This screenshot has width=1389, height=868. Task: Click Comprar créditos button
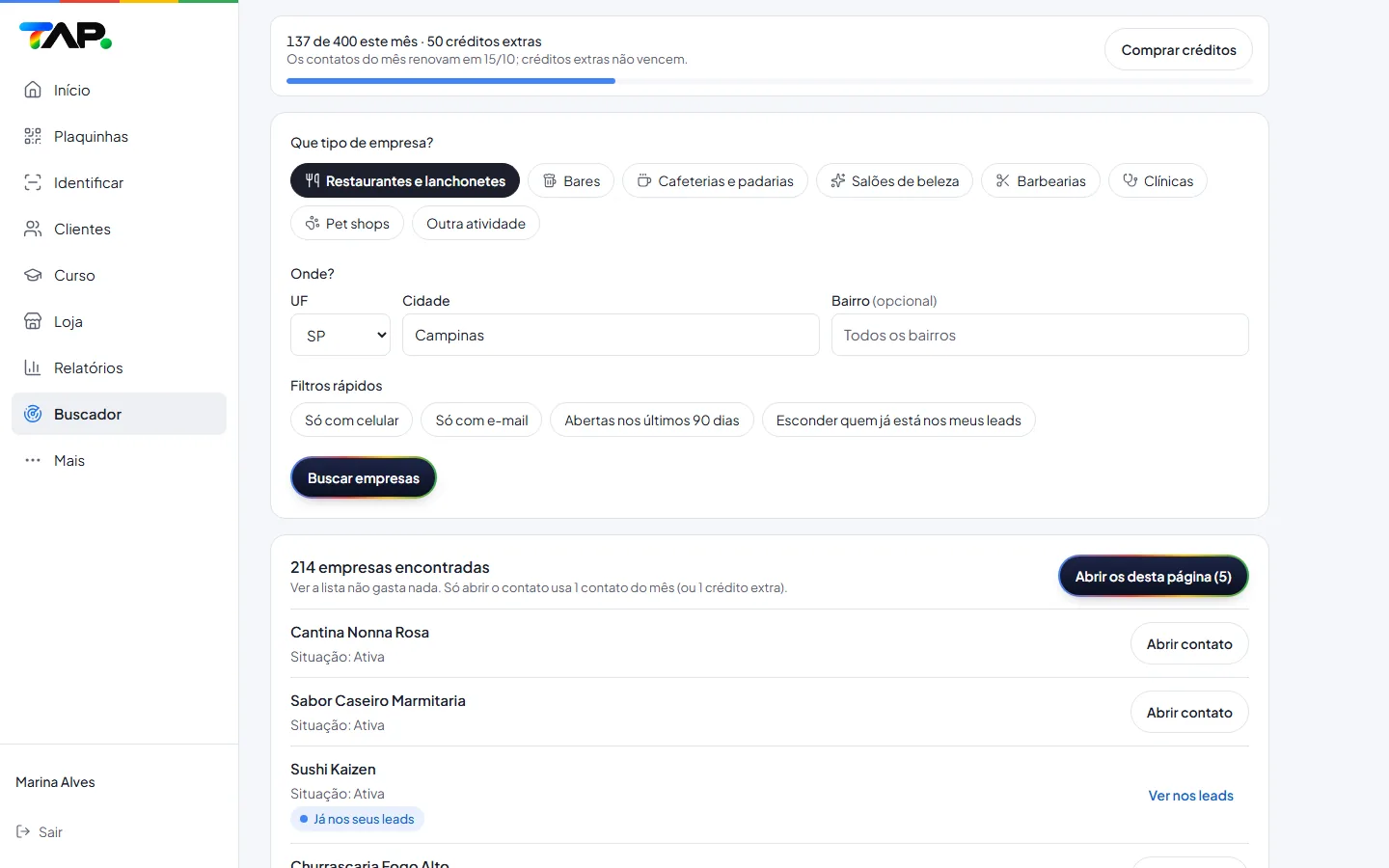[1179, 49]
